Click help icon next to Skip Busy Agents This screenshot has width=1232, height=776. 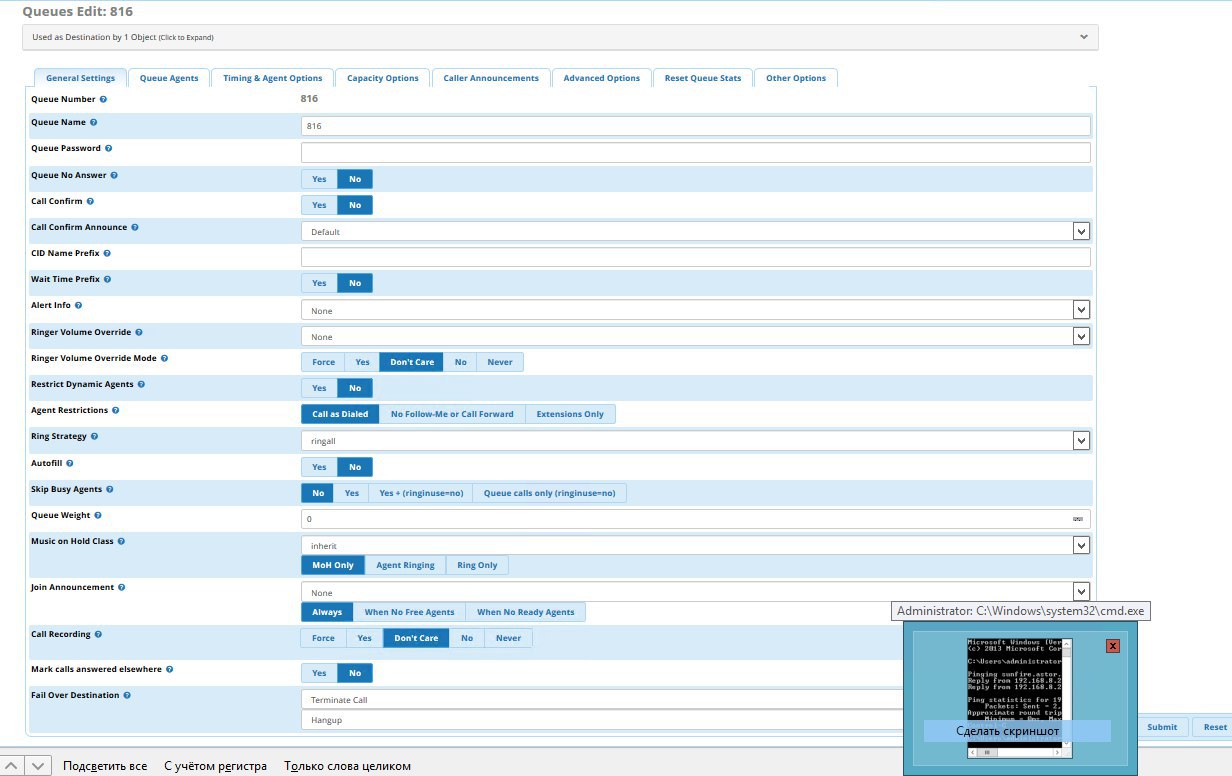point(110,489)
